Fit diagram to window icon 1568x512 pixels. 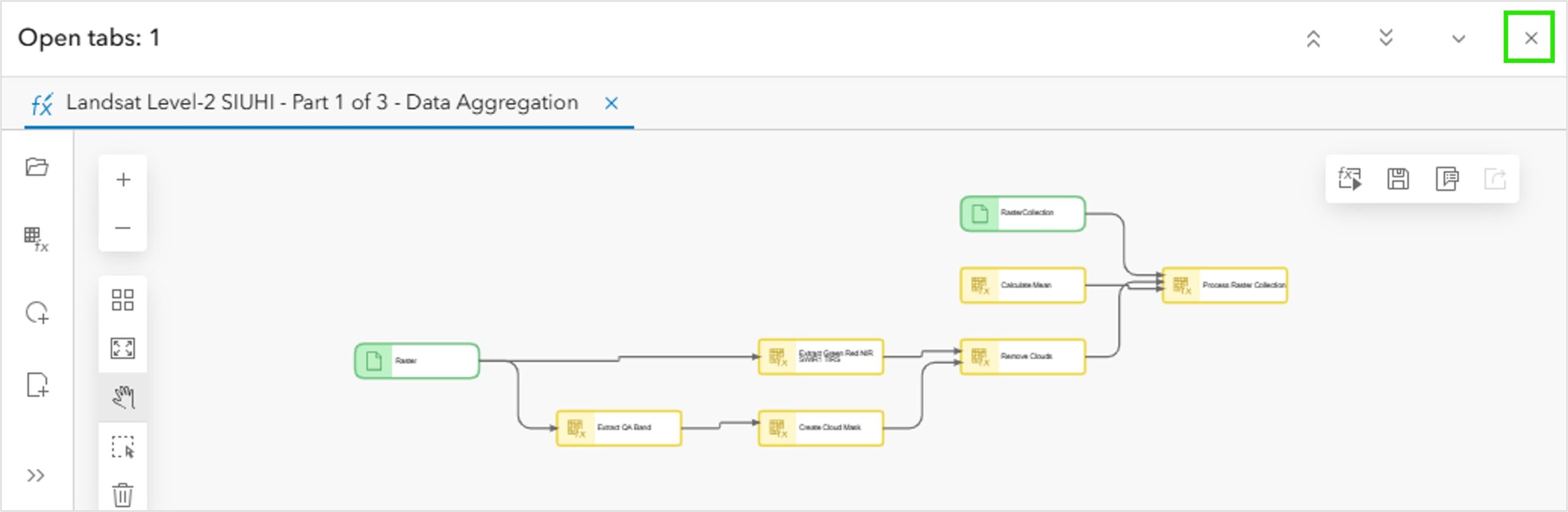(x=123, y=348)
